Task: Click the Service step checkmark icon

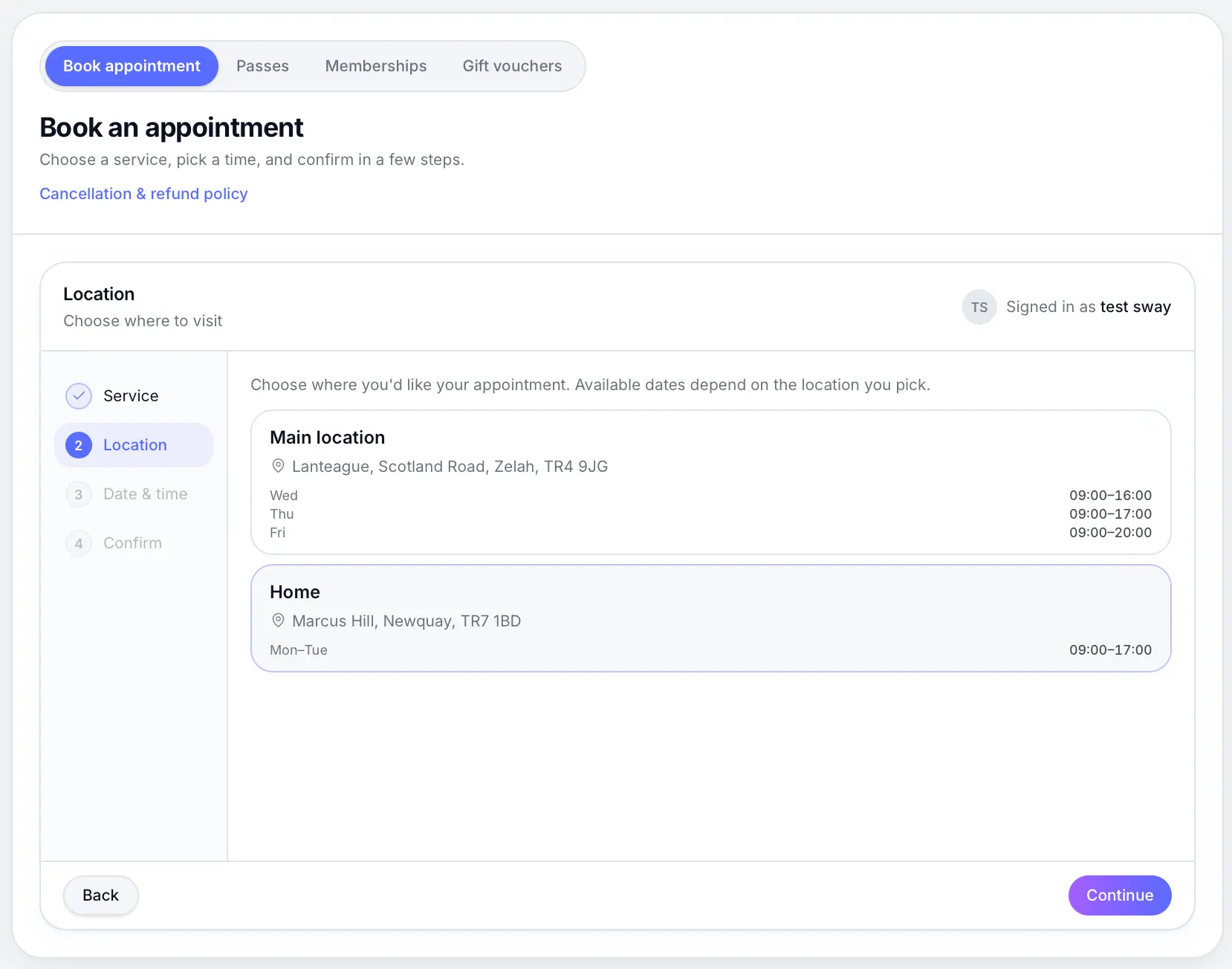Action: [x=79, y=396]
